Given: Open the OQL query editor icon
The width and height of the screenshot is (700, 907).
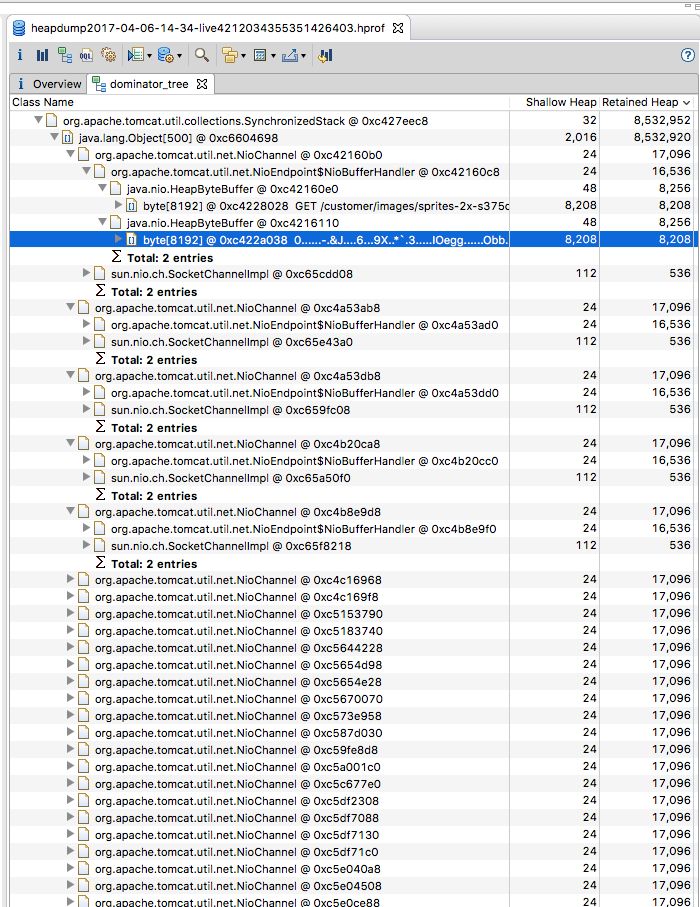Looking at the screenshot, I should click(x=86, y=55).
